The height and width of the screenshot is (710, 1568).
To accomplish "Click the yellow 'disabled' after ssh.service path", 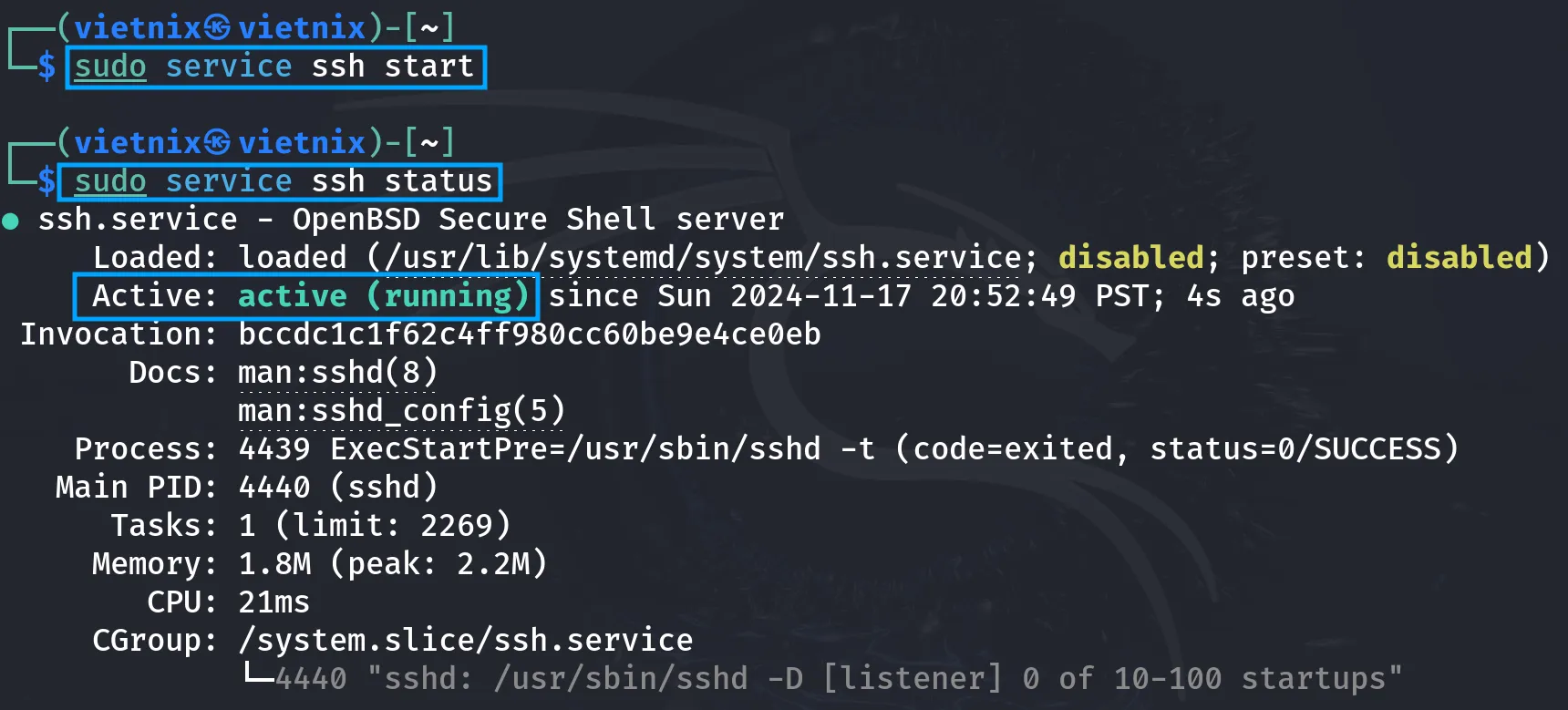I will point(1131,258).
